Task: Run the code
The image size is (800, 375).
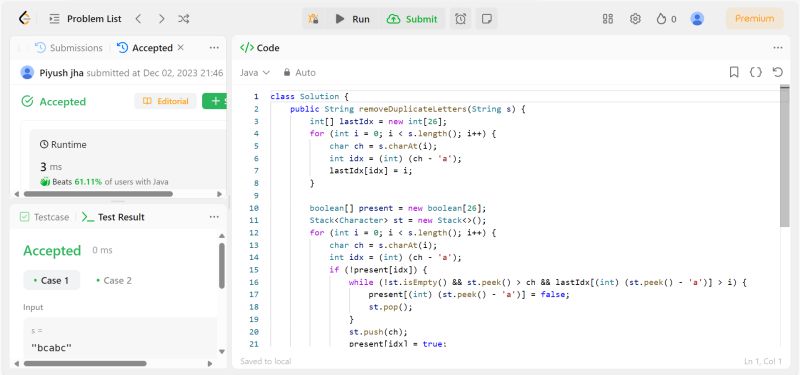Action: coord(353,19)
